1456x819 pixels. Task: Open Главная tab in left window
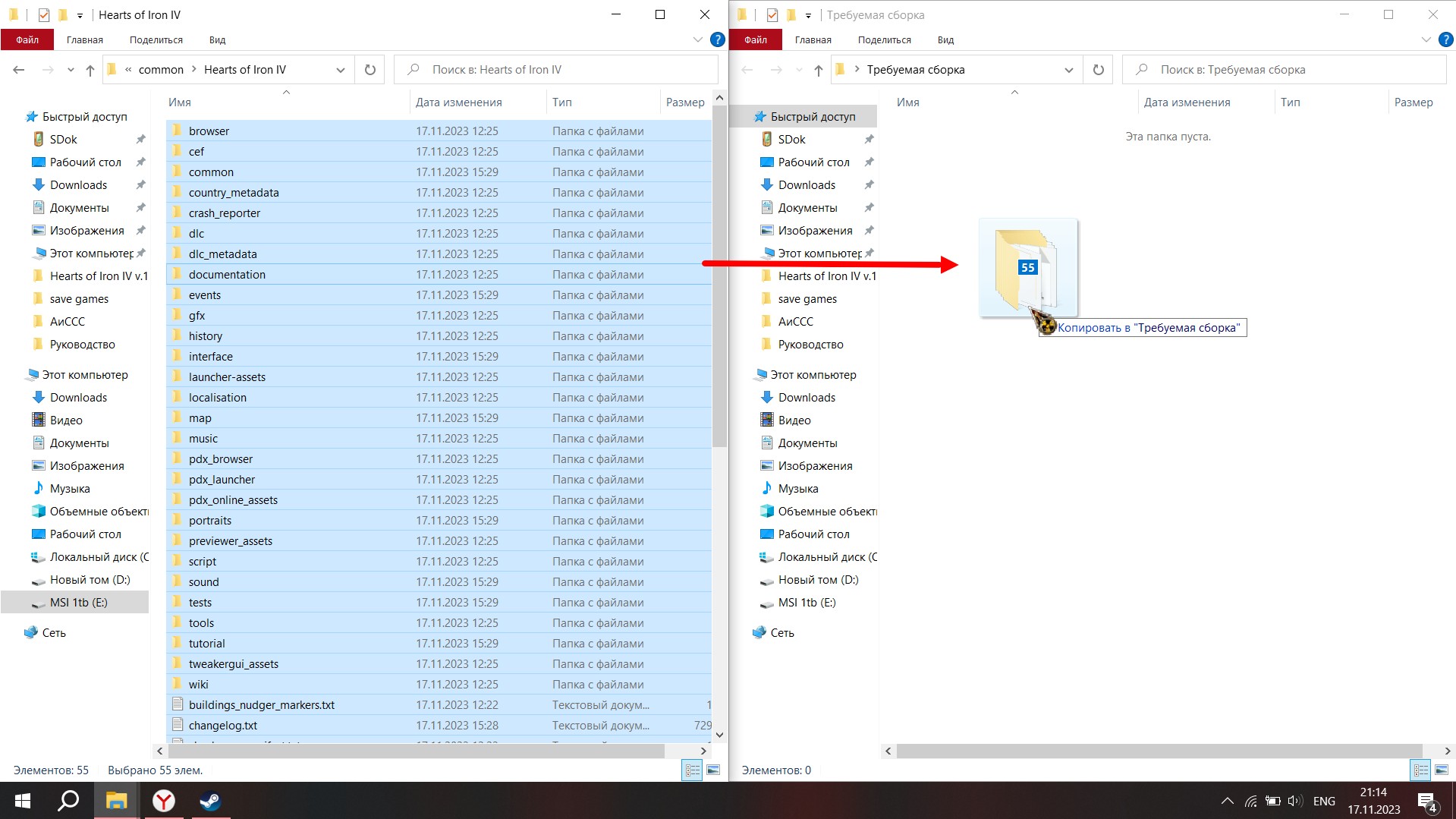point(85,39)
